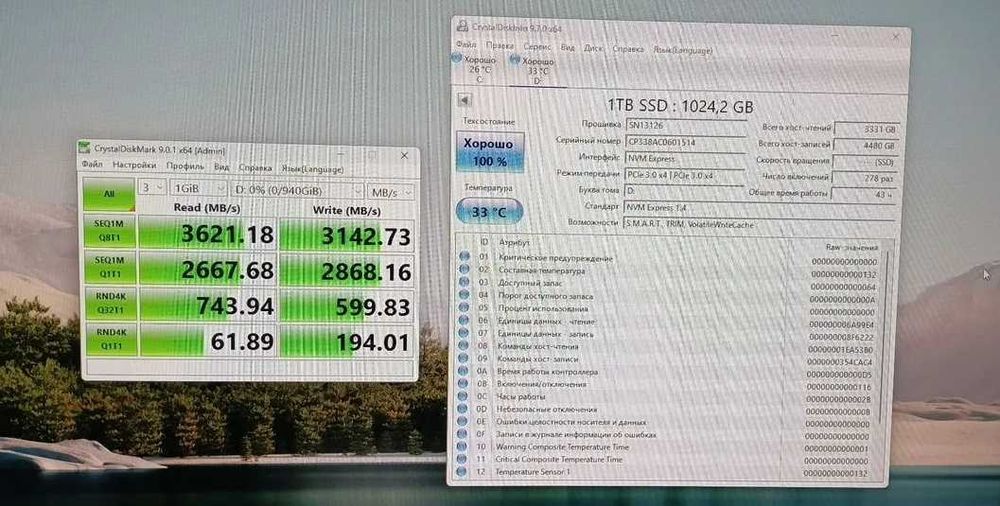Click the SEQ1M Q8T1 write result 3142.73
Viewport: 1000px width, 506px height.
pos(347,235)
